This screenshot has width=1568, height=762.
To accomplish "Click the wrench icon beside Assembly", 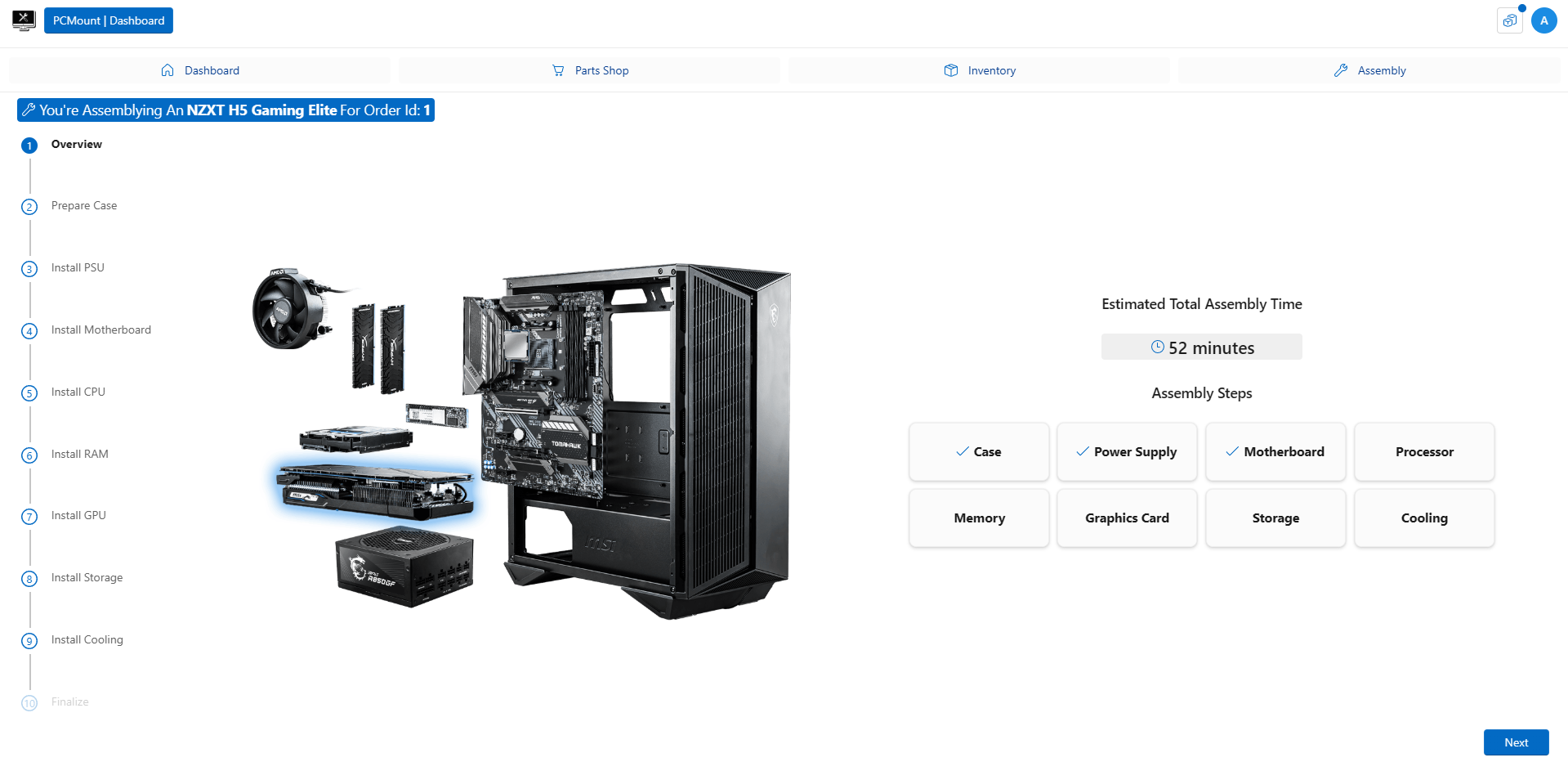I will [1341, 70].
